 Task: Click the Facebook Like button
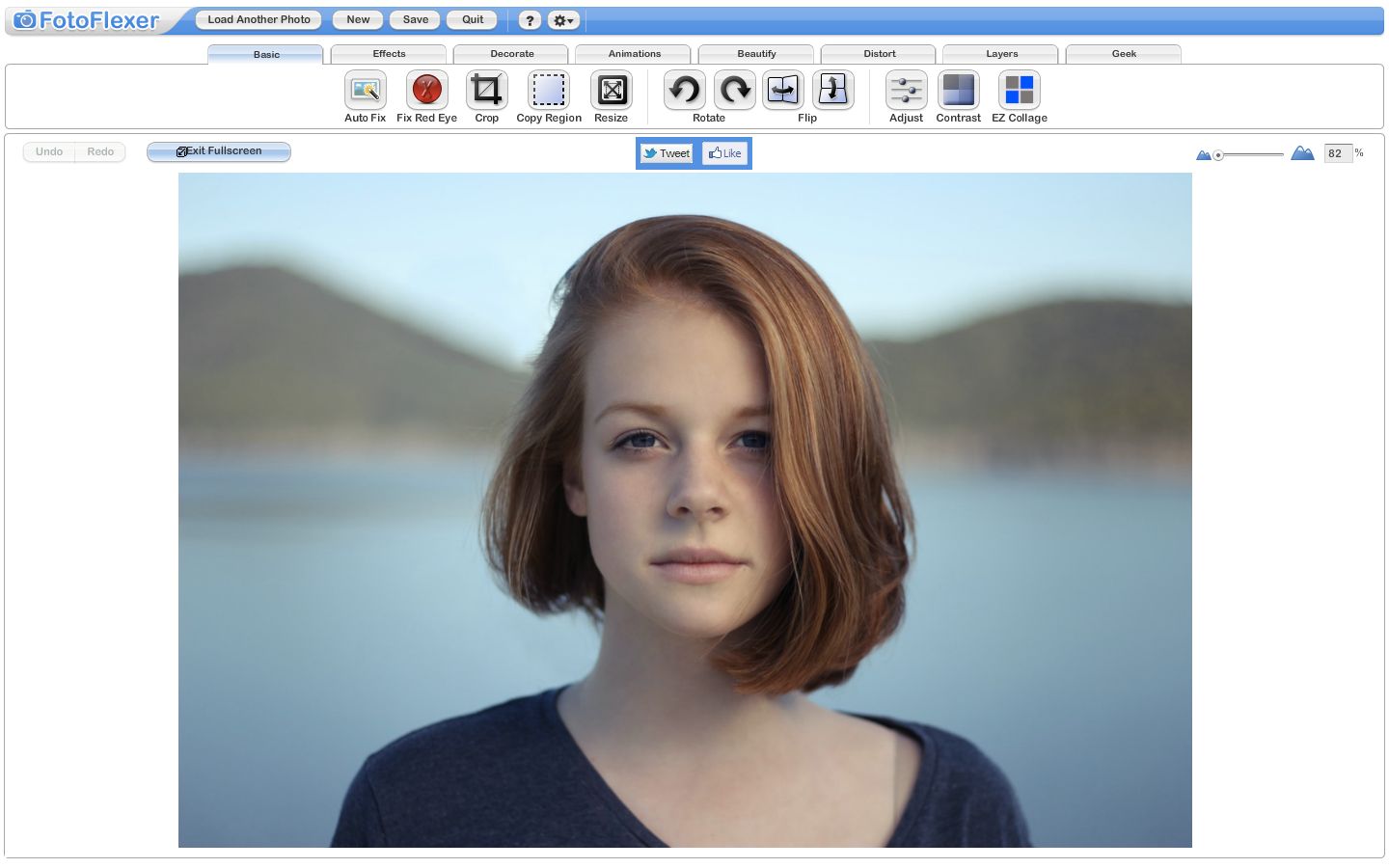click(x=724, y=153)
